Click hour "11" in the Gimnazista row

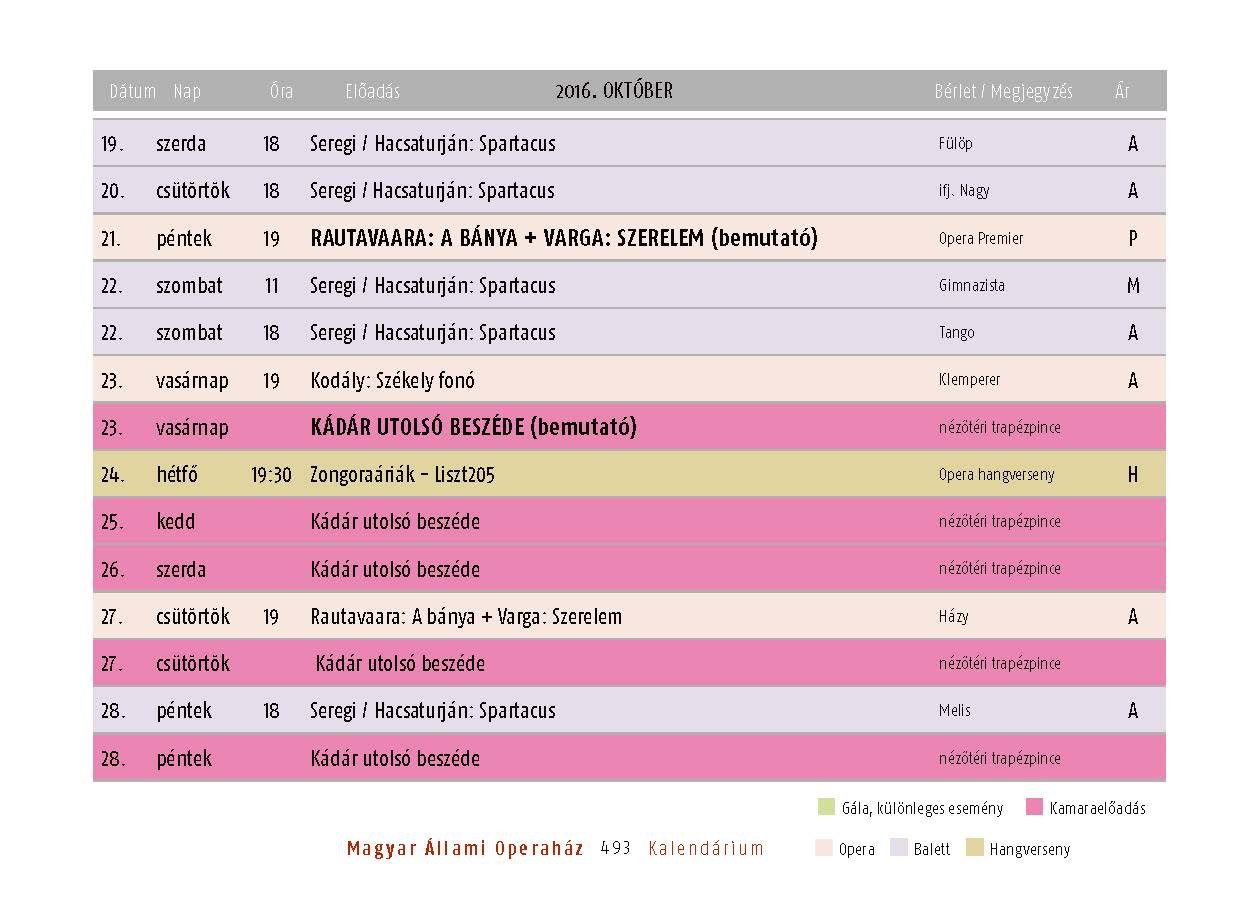[x=271, y=285]
